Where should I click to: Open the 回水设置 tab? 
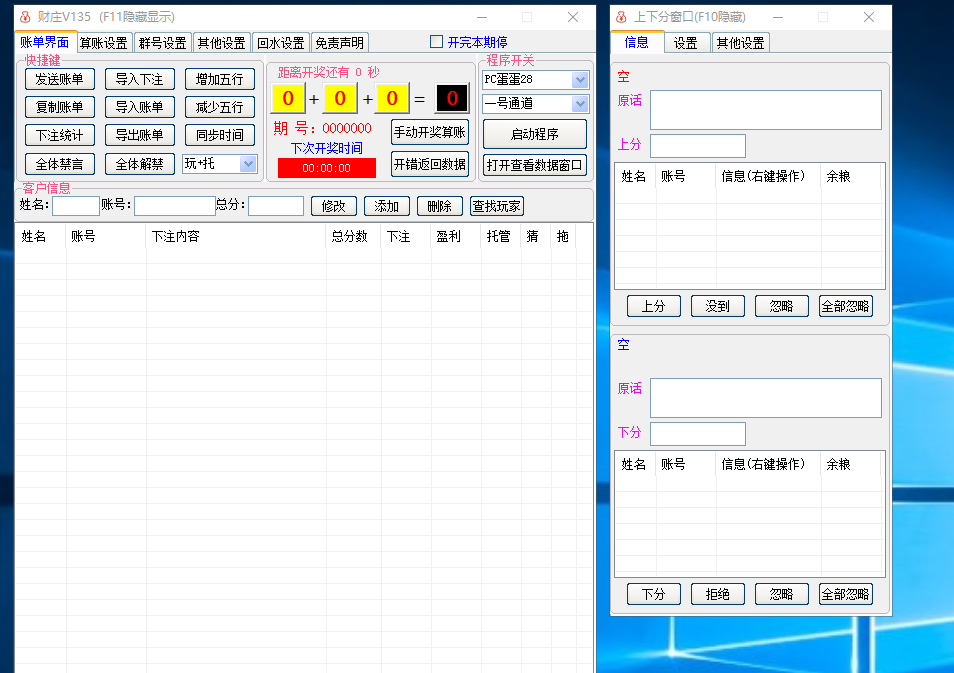pos(280,43)
